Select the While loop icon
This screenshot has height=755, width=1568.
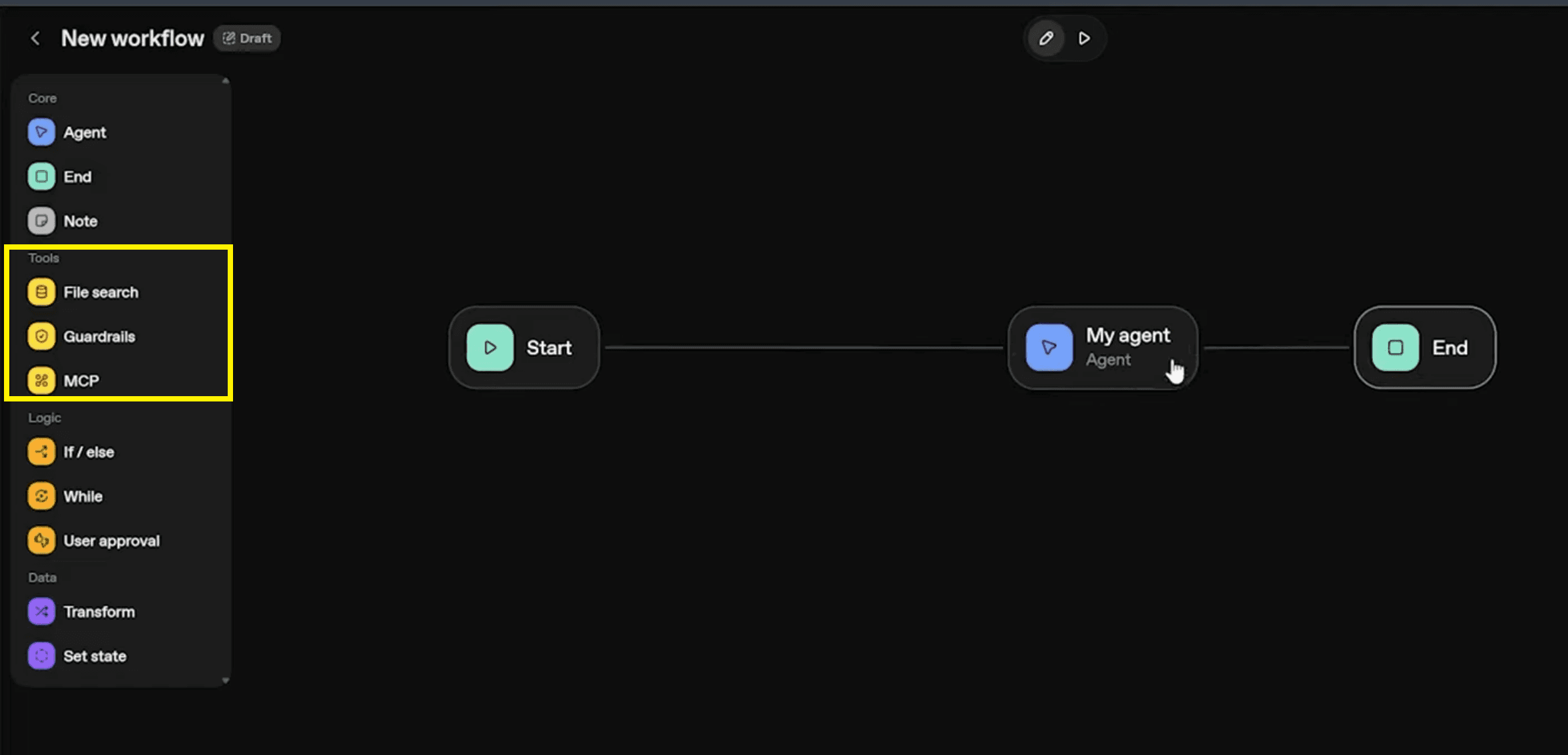tap(41, 496)
